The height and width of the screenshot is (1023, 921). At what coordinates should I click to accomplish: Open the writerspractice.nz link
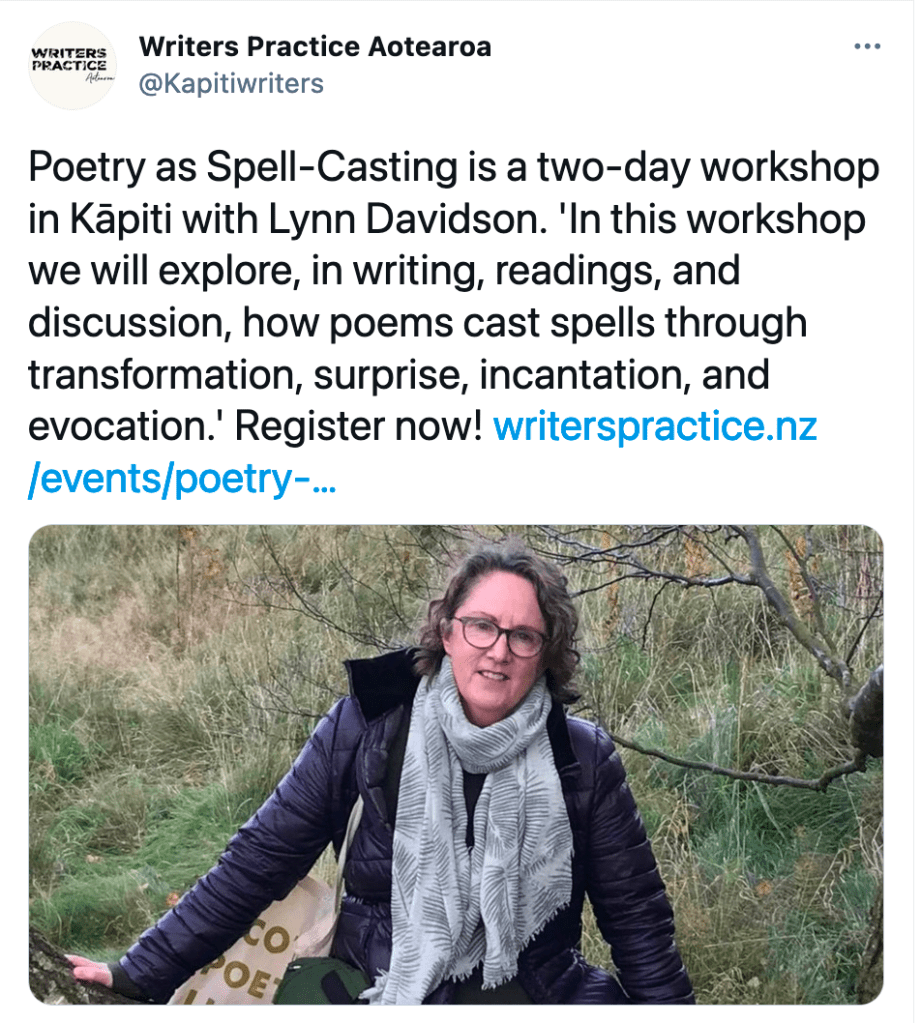coord(655,428)
